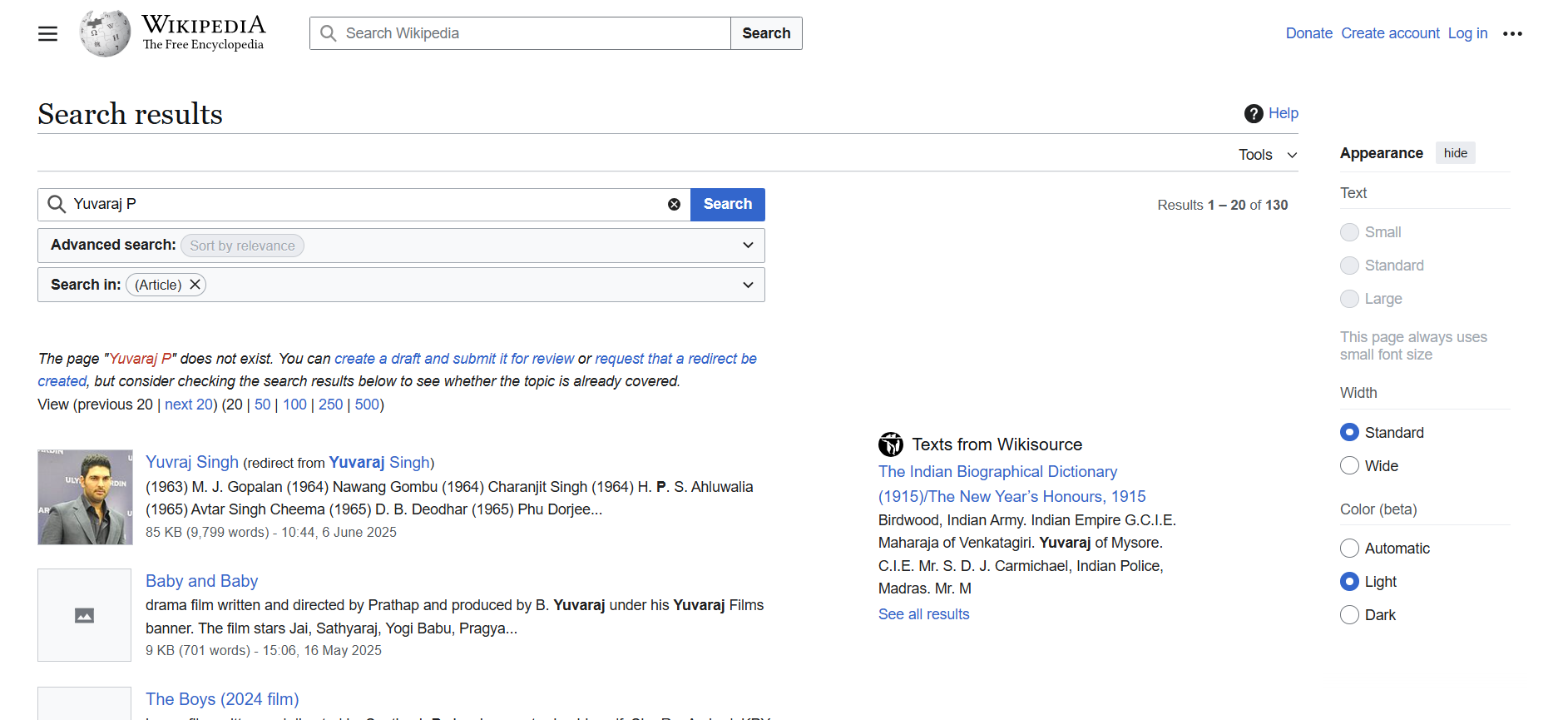1568x720 pixels.
Task: Hide the Appearance panel
Action: [1455, 153]
